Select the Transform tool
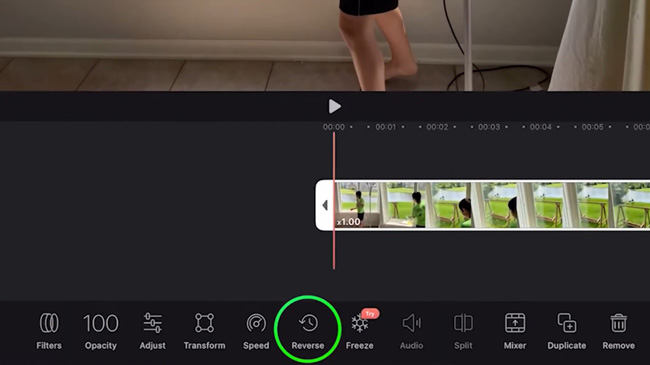650x365 pixels. (x=204, y=331)
